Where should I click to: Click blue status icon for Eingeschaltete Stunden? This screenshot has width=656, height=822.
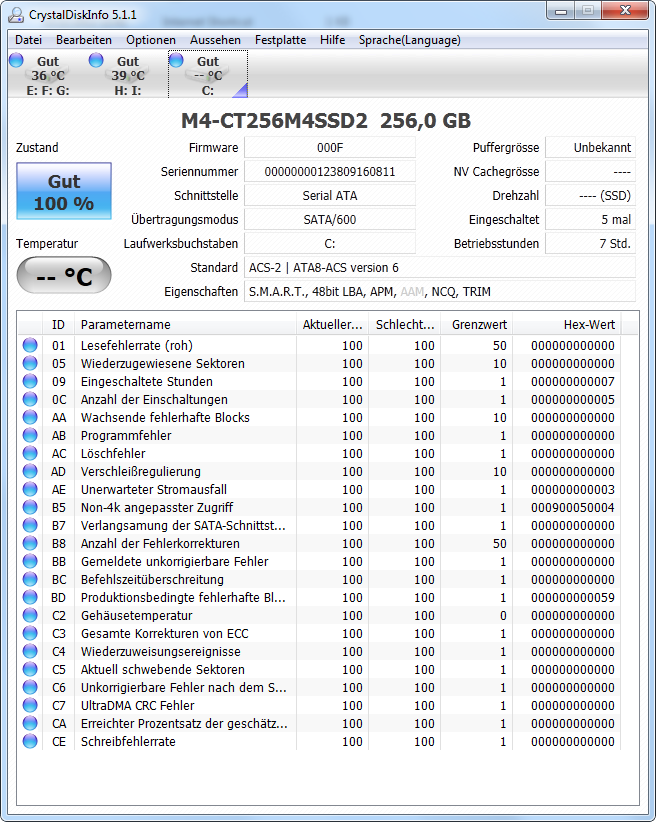coord(30,381)
